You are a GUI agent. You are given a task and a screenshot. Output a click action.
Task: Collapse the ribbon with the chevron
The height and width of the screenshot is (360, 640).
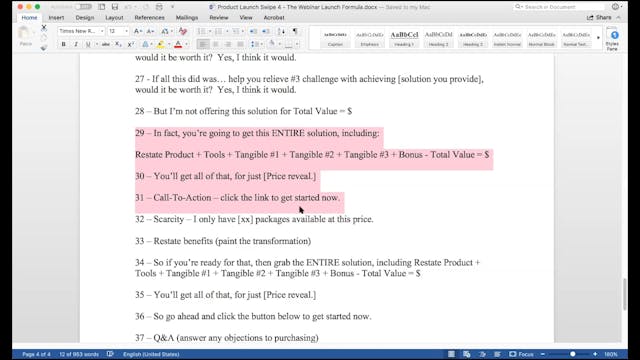point(619,18)
